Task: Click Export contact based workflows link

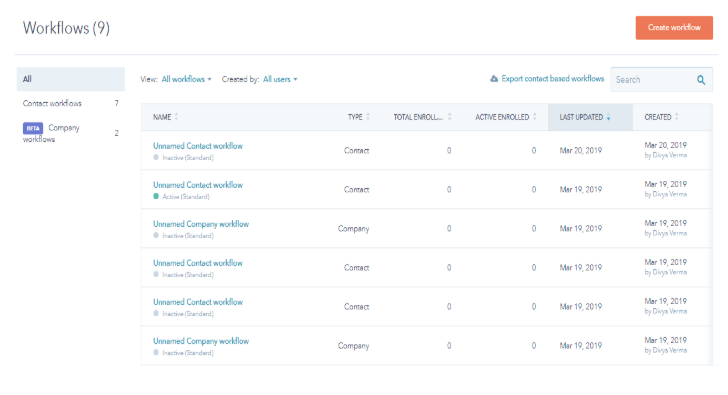Action: 552,79
